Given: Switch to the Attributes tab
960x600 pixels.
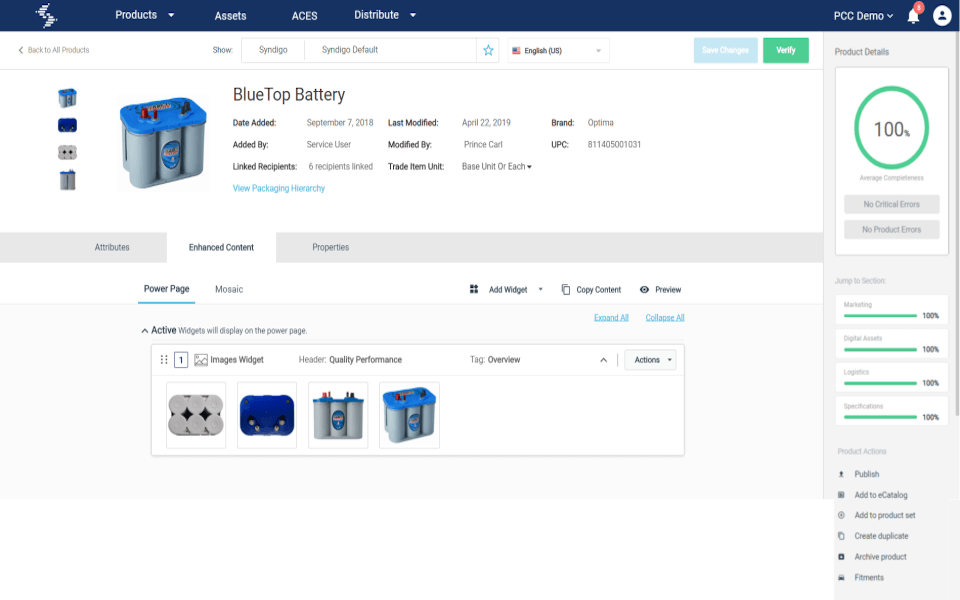Looking at the screenshot, I should coord(112,247).
